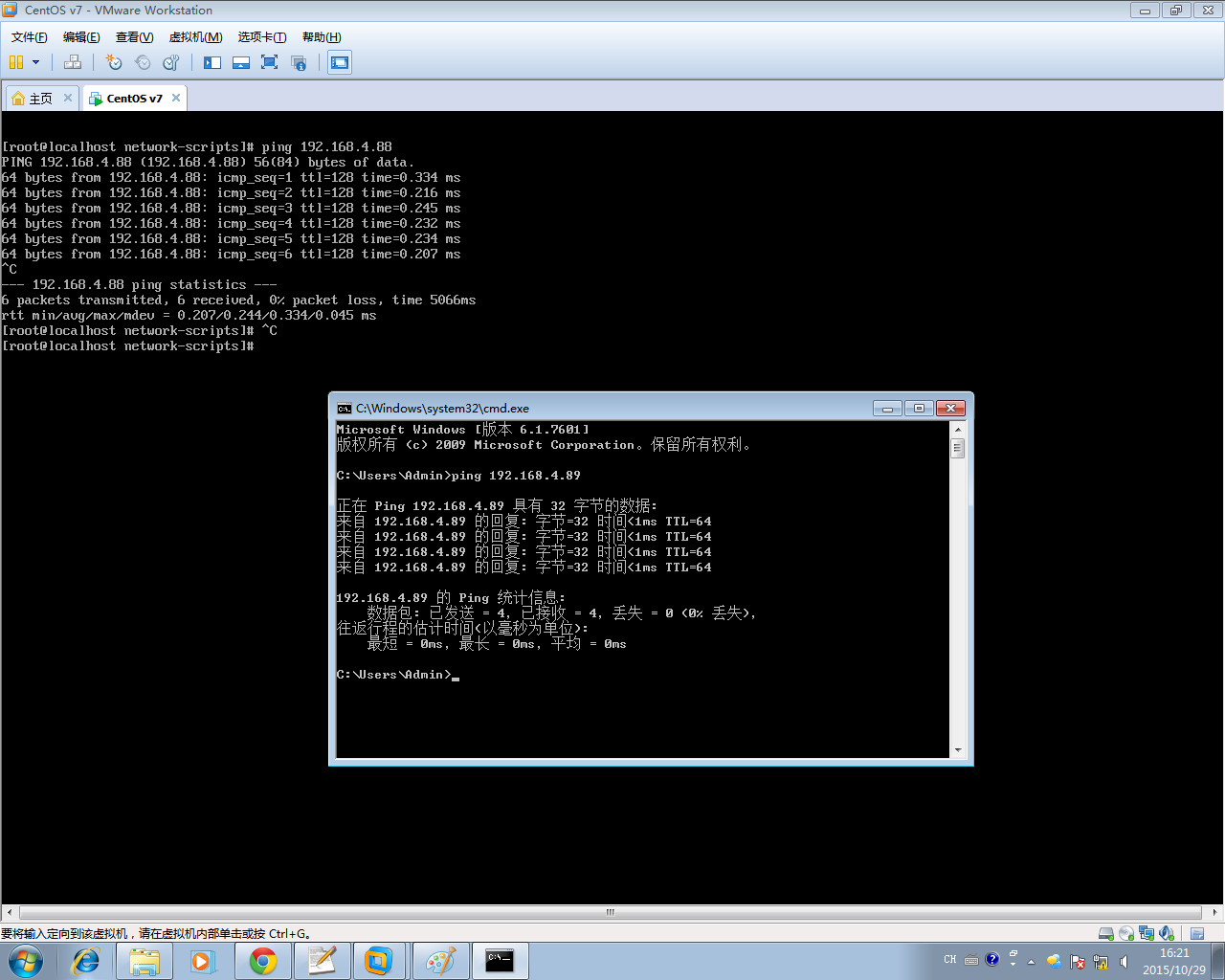The width and height of the screenshot is (1225, 980).
Task: Open the 编辑(E) menu
Action: coord(81,37)
